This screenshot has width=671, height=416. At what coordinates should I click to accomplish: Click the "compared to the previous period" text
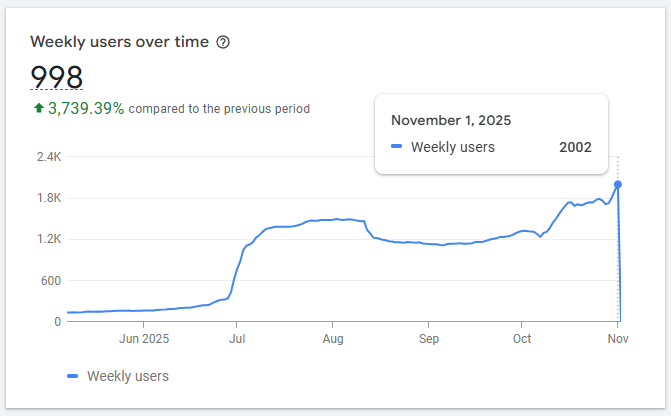219,108
